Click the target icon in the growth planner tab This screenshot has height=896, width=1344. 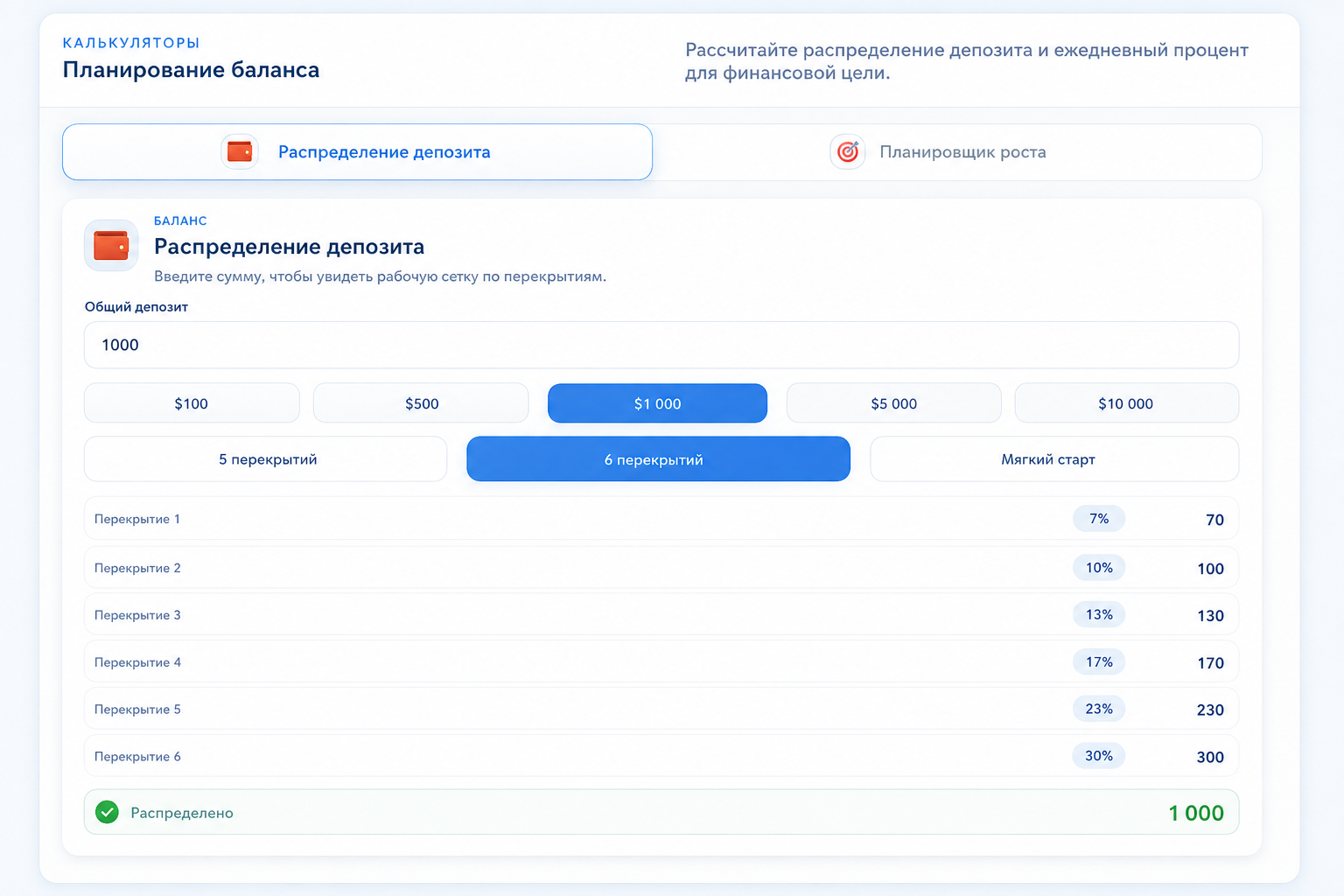click(x=847, y=151)
